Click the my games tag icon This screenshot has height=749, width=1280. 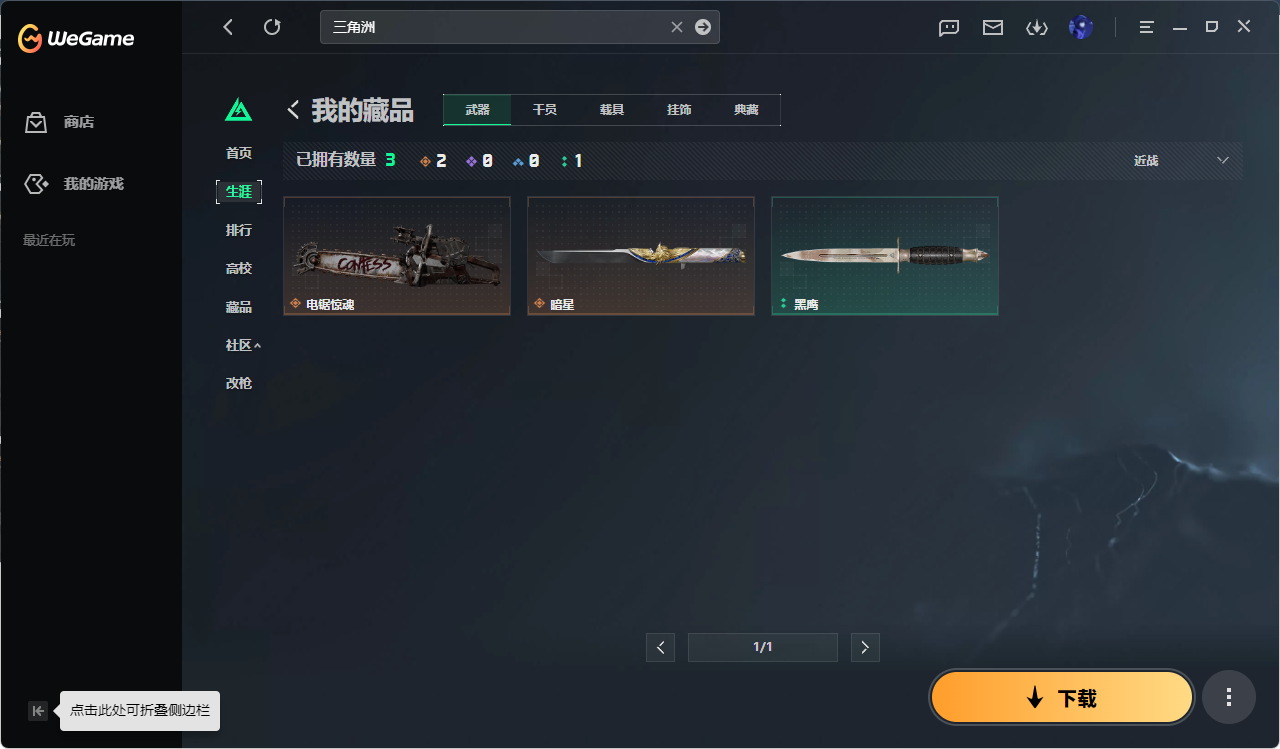36,184
